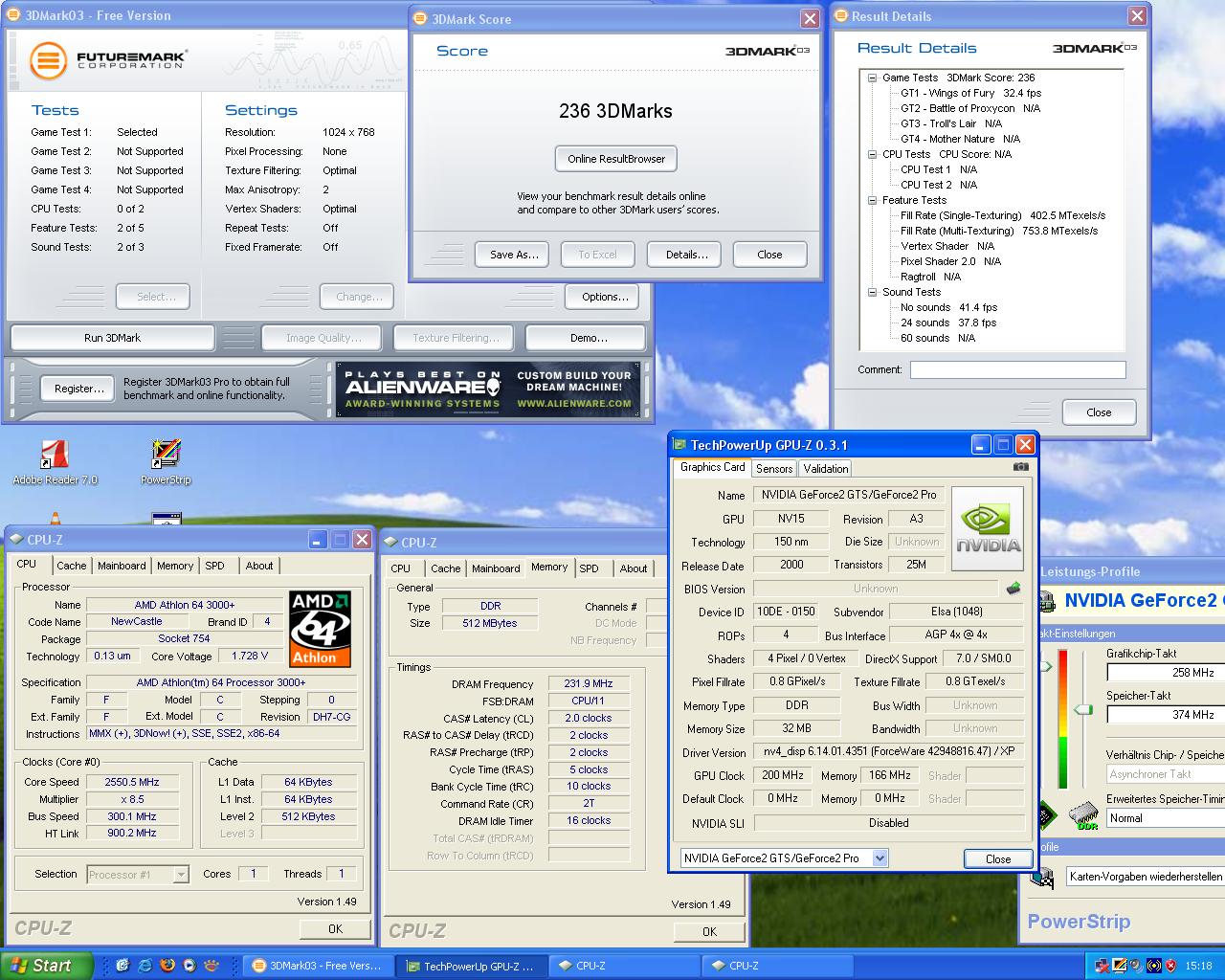The height and width of the screenshot is (980, 1225).
Task: Click the first quick launch icon next to Start
Action: point(122,966)
